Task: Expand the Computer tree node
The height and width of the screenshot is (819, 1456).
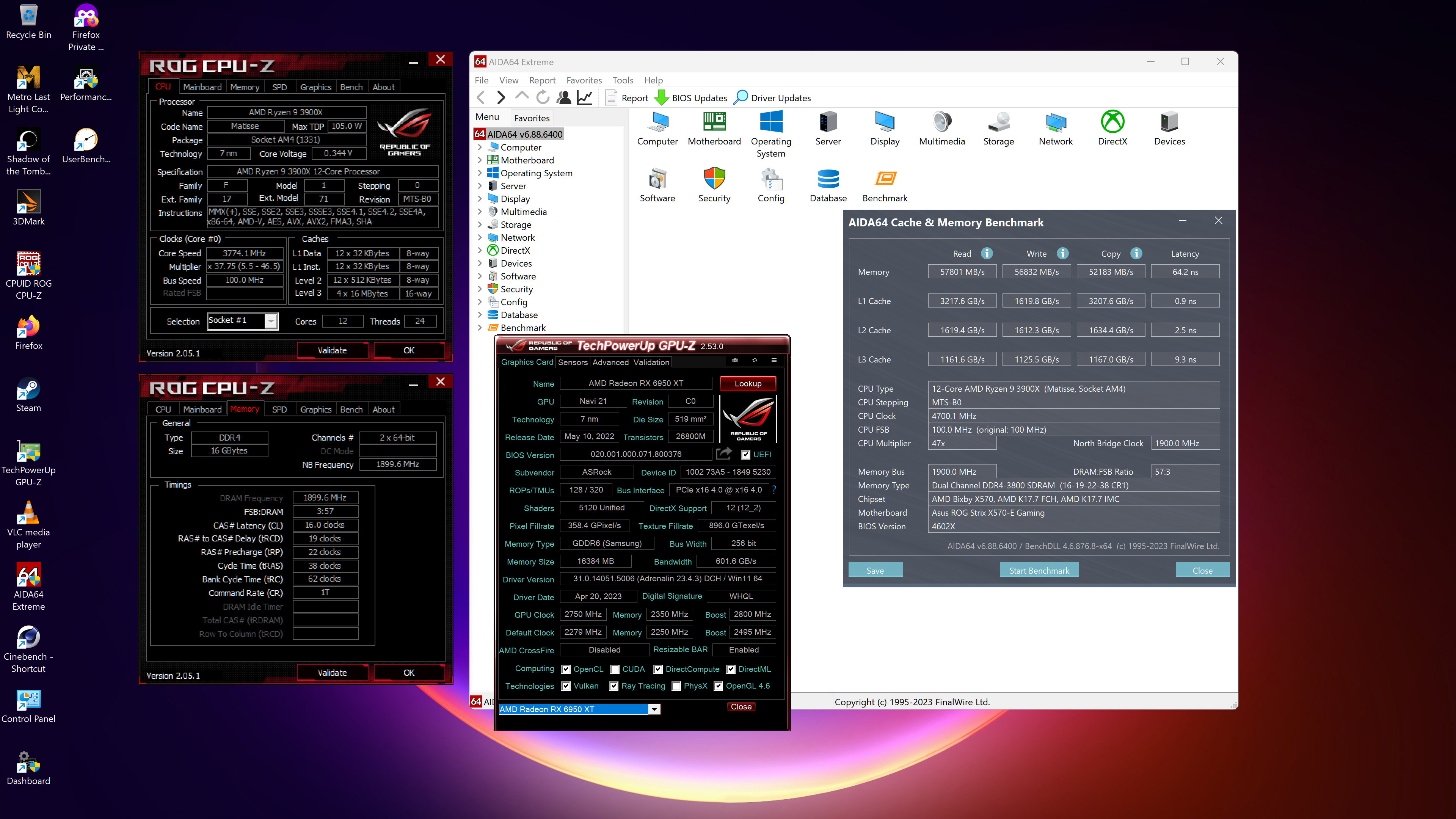Action: [480, 147]
